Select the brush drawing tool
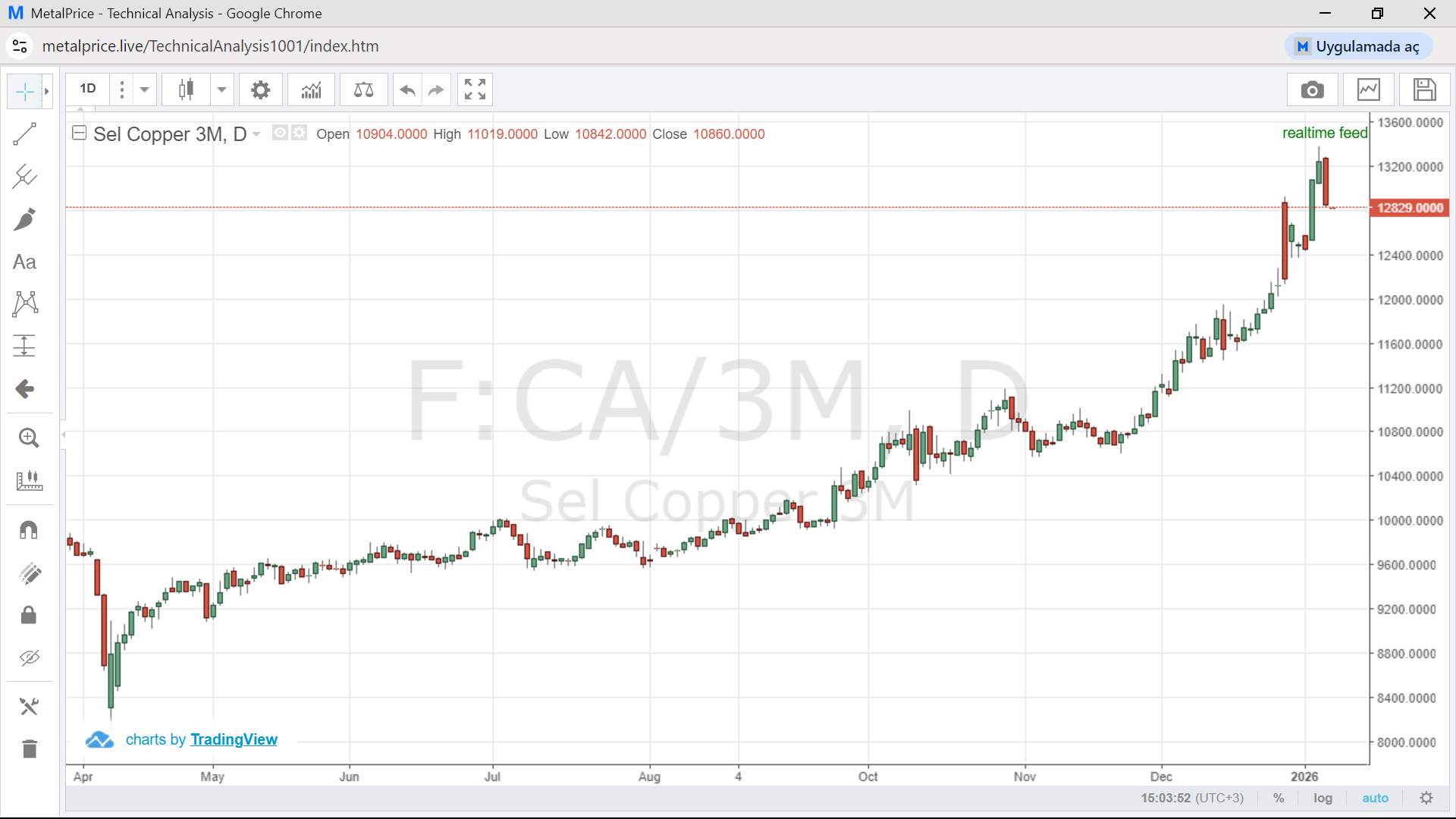Image resolution: width=1456 pixels, height=819 pixels. (x=24, y=220)
